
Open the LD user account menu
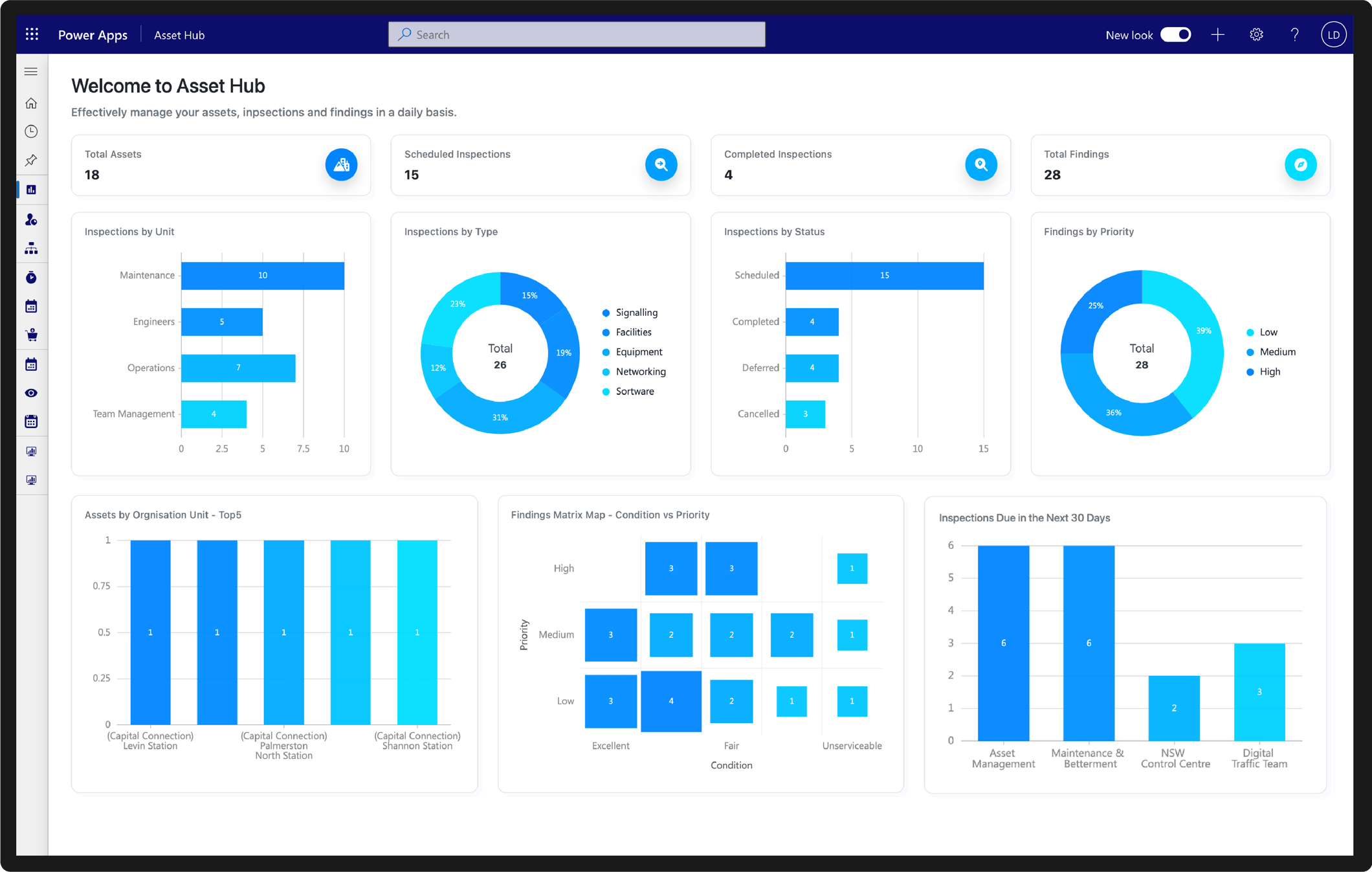[1333, 34]
